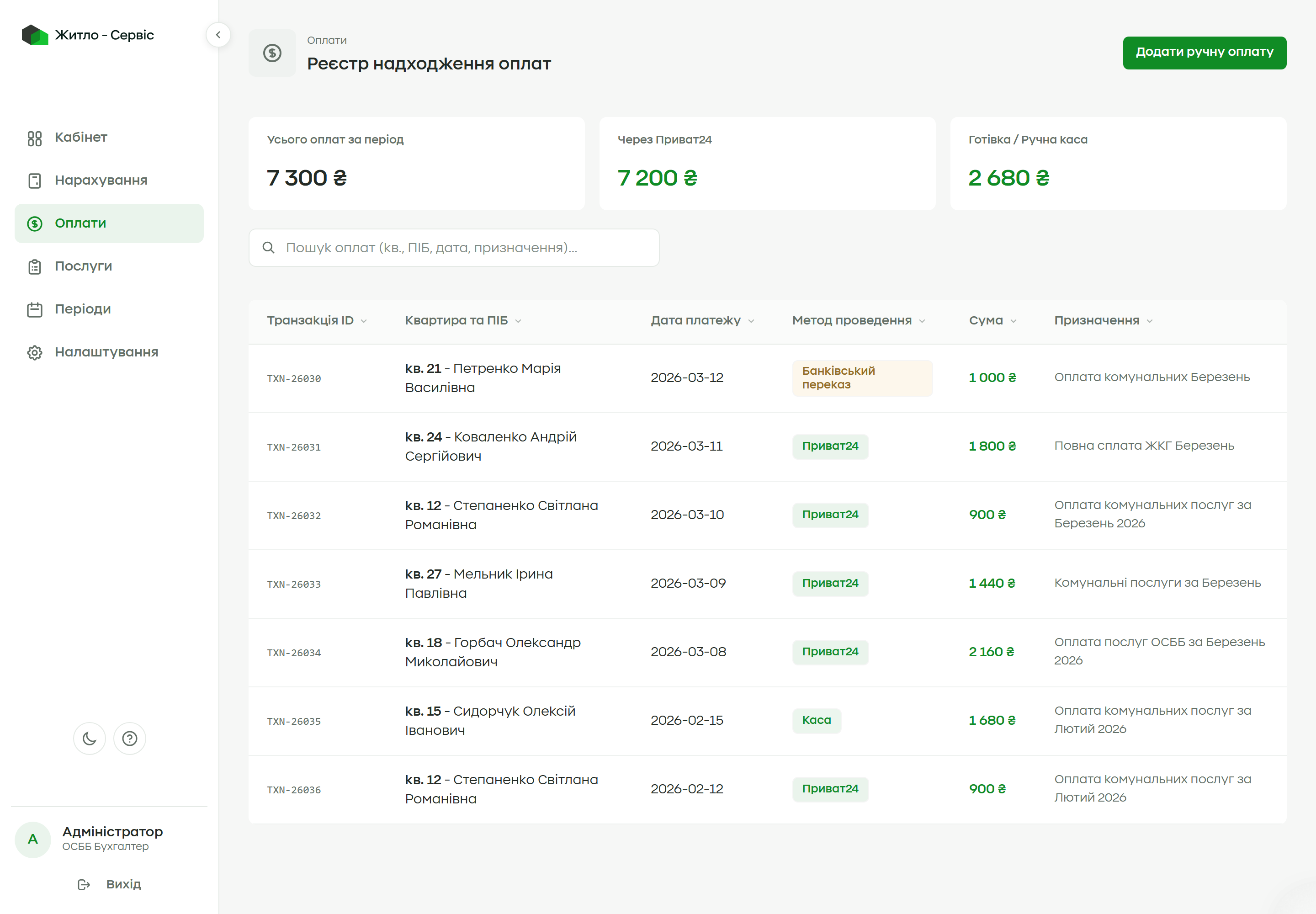Image resolution: width=1316 pixels, height=914 pixels.
Task: Open the Послуги menu item
Action: pos(109,266)
